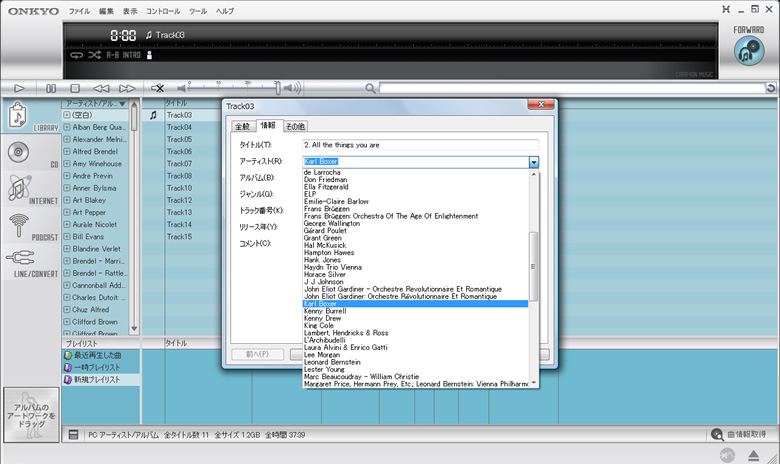The image size is (780, 464).
Task: Click the Pause button in transport bar
Action: pyautogui.click(x=51, y=88)
